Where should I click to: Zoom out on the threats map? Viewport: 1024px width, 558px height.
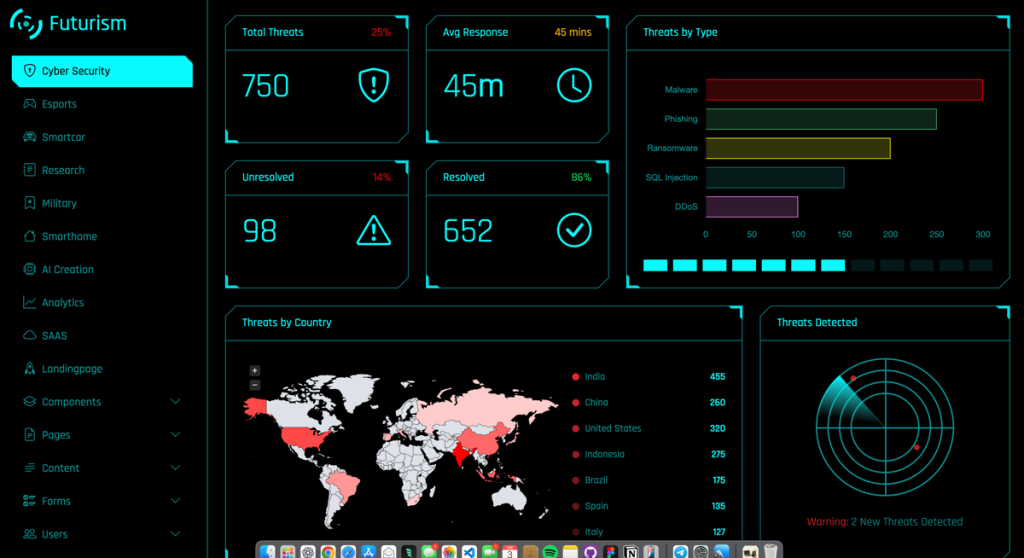pos(254,384)
